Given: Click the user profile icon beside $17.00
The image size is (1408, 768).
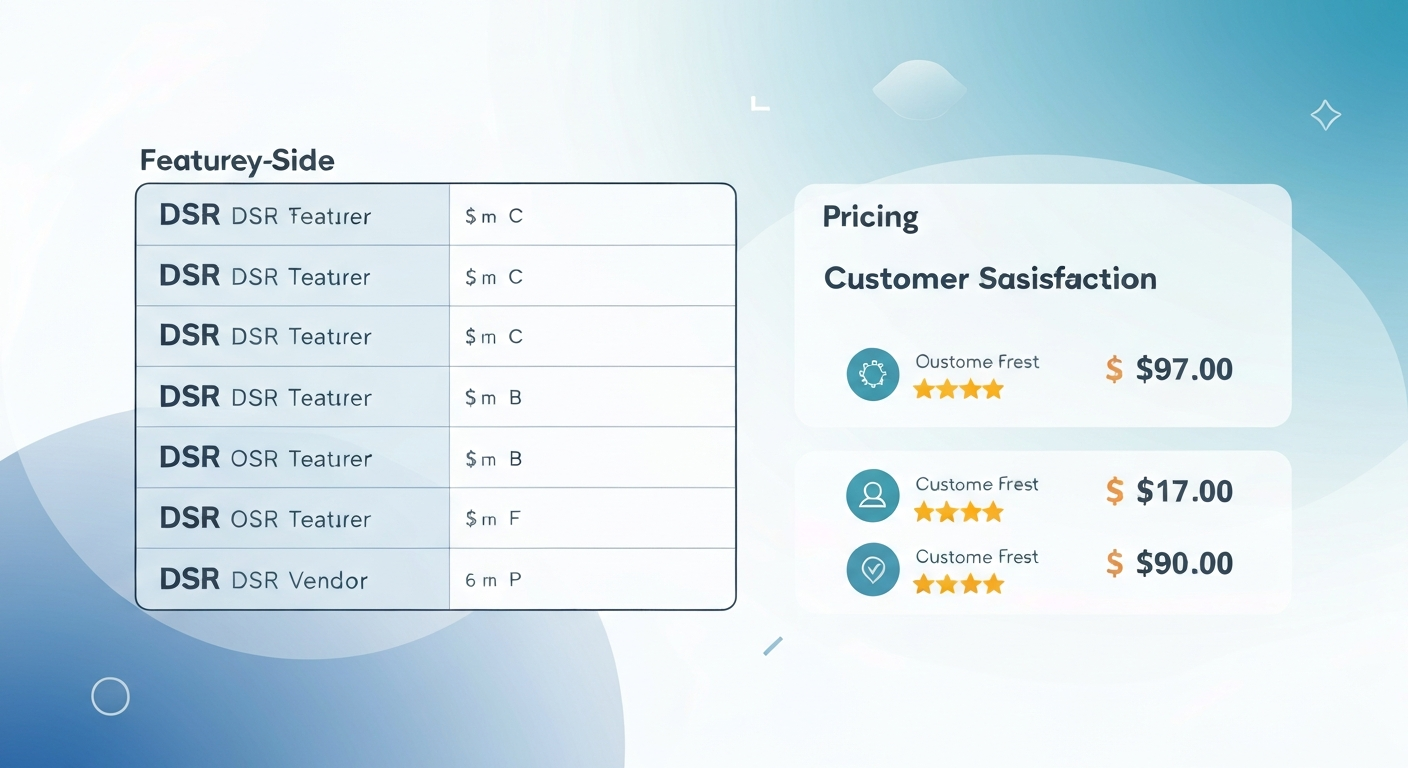Looking at the screenshot, I should click(872, 496).
